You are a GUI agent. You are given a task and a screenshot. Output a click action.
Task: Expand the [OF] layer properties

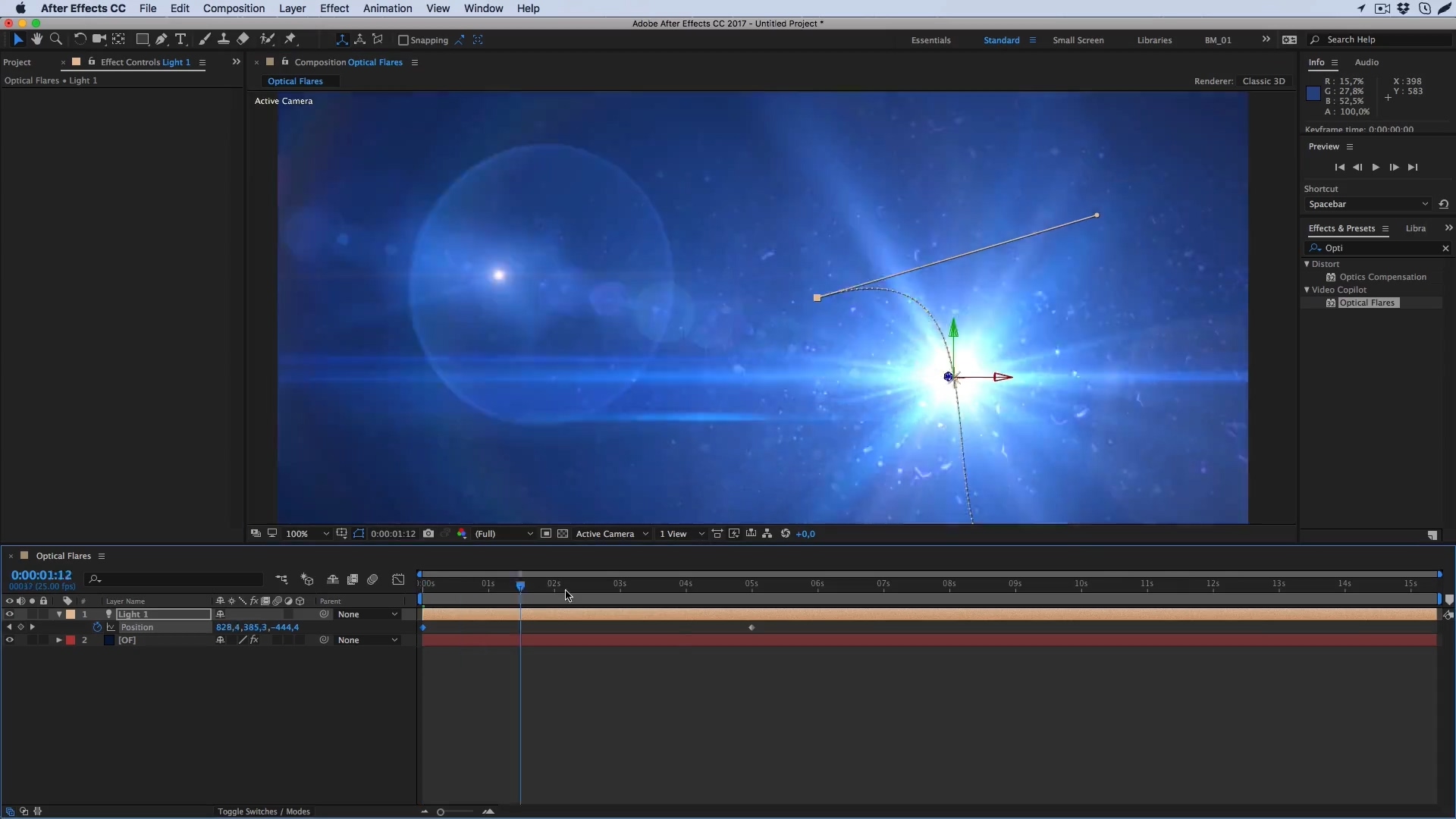59,640
